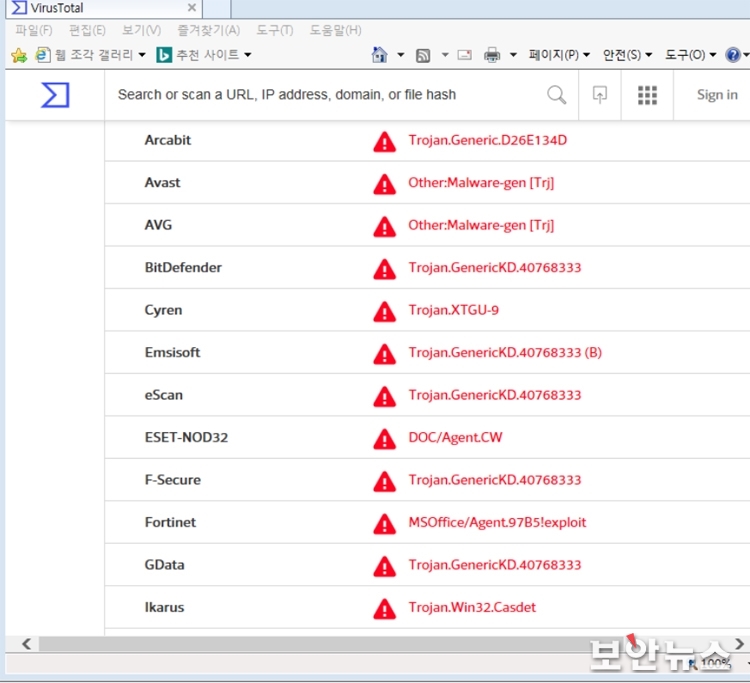The width and height of the screenshot is (750, 683).
Task: Click Trojan.Win32.Casdet detection text
Action: (x=472, y=607)
